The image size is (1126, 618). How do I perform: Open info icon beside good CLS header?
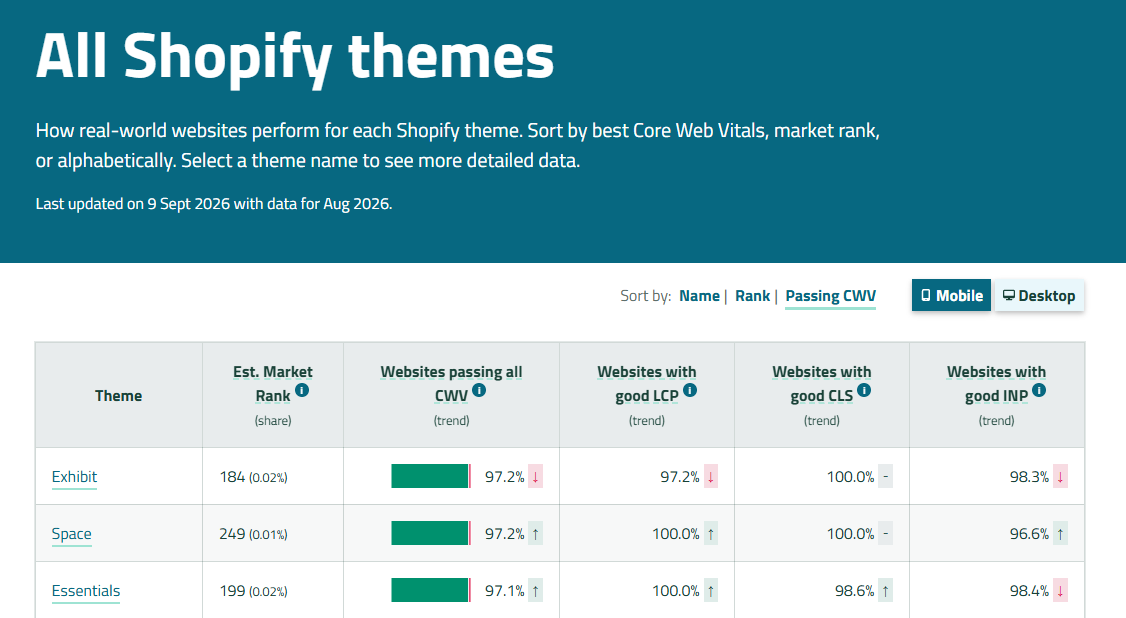(864, 390)
